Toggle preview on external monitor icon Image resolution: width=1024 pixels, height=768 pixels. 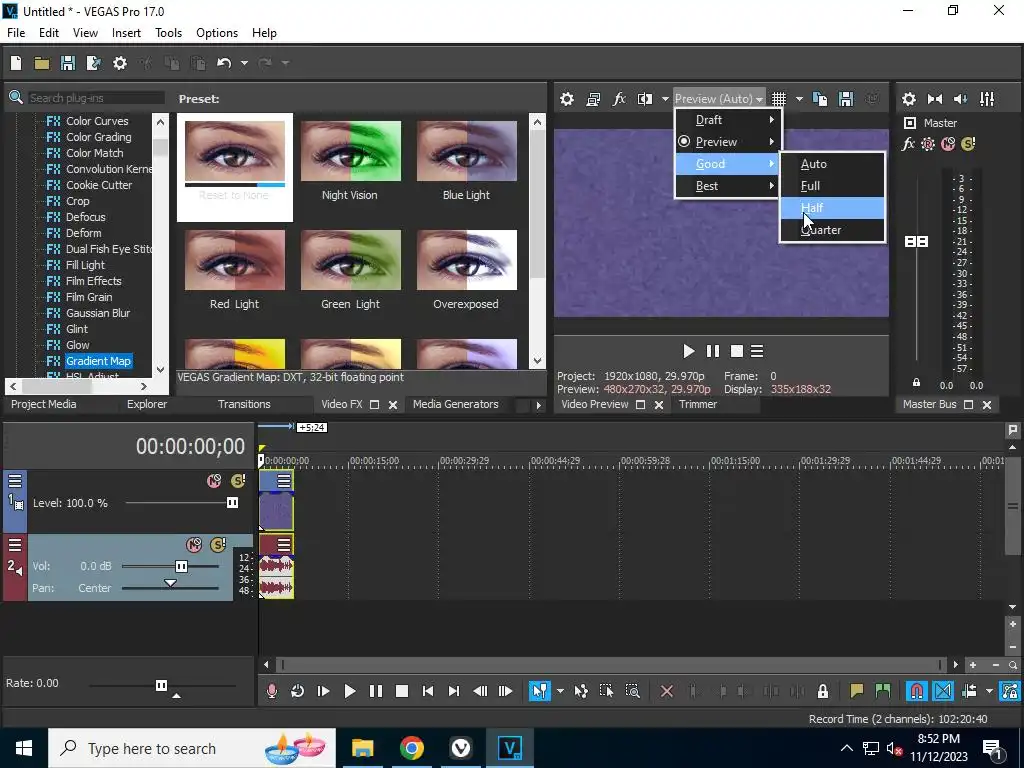coord(593,99)
